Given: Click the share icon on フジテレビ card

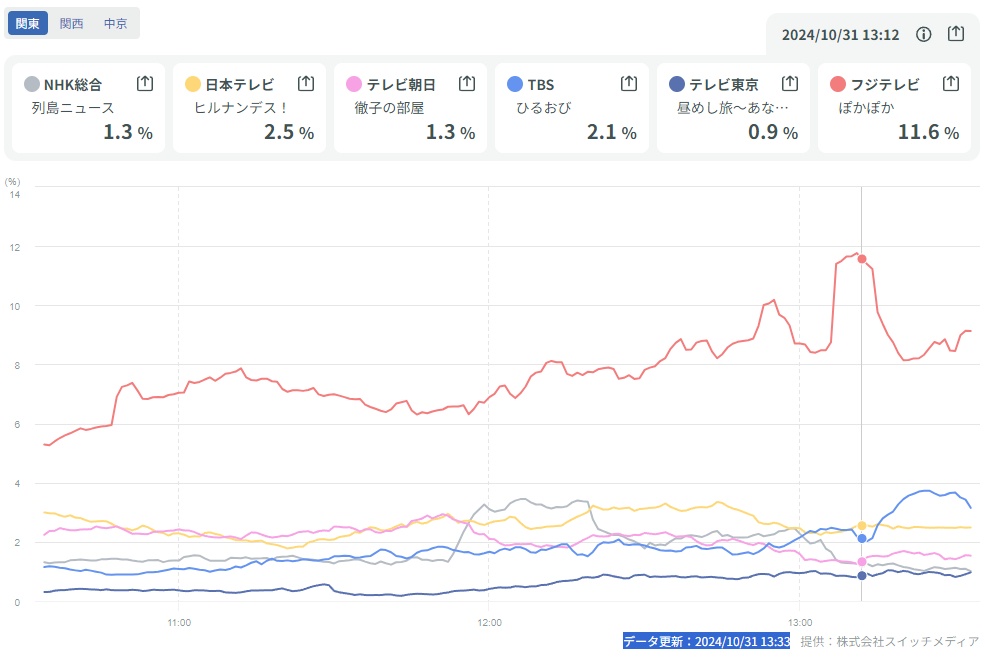Looking at the screenshot, I should [951, 83].
